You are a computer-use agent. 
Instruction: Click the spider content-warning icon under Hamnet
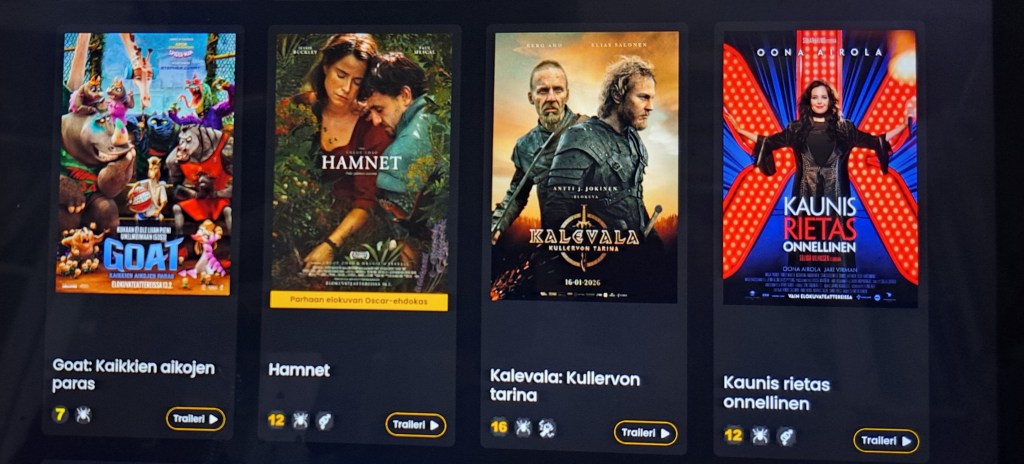pos(300,420)
